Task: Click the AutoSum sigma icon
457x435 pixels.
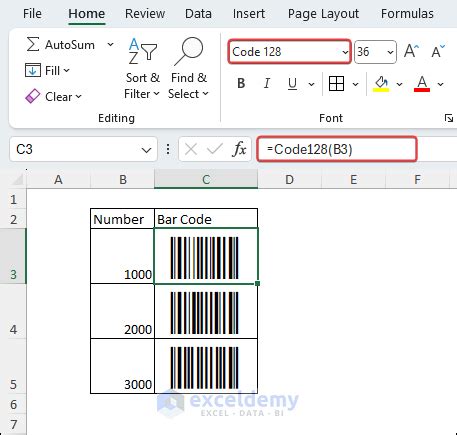Action: click(x=33, y=44)
